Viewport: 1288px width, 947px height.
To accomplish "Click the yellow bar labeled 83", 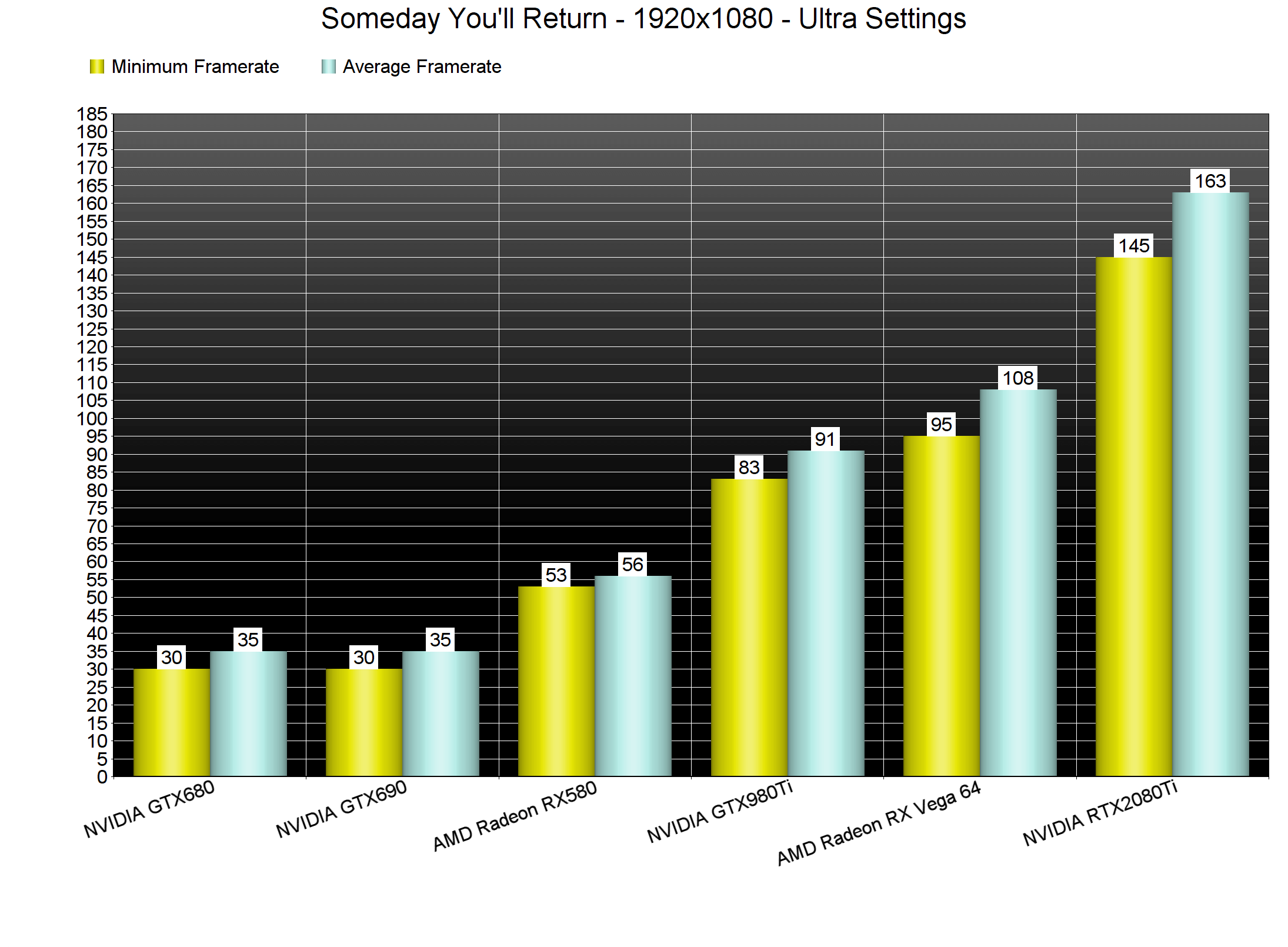I will [749, 626].
